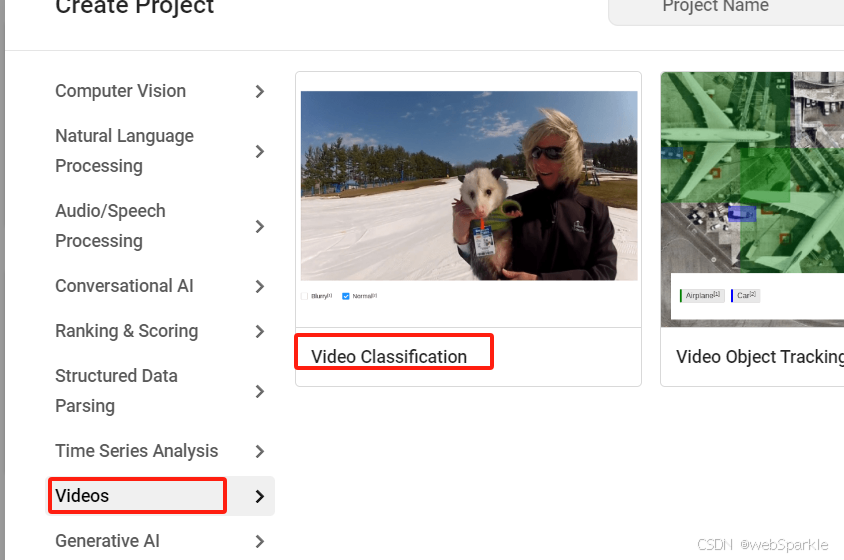
Task: Select the Ranking & Scoring category
Action: [126, 331]
